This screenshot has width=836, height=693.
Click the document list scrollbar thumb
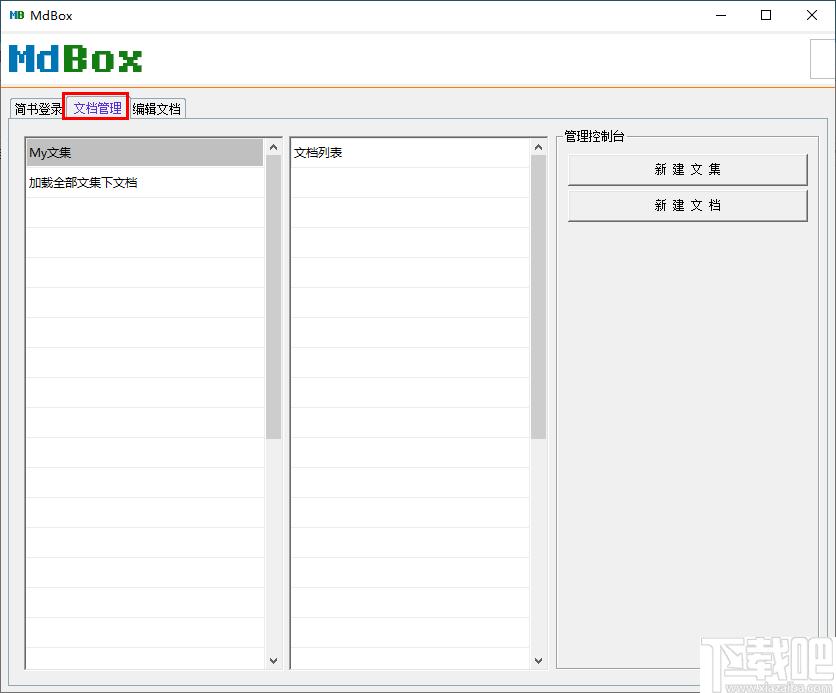point(538,297)
